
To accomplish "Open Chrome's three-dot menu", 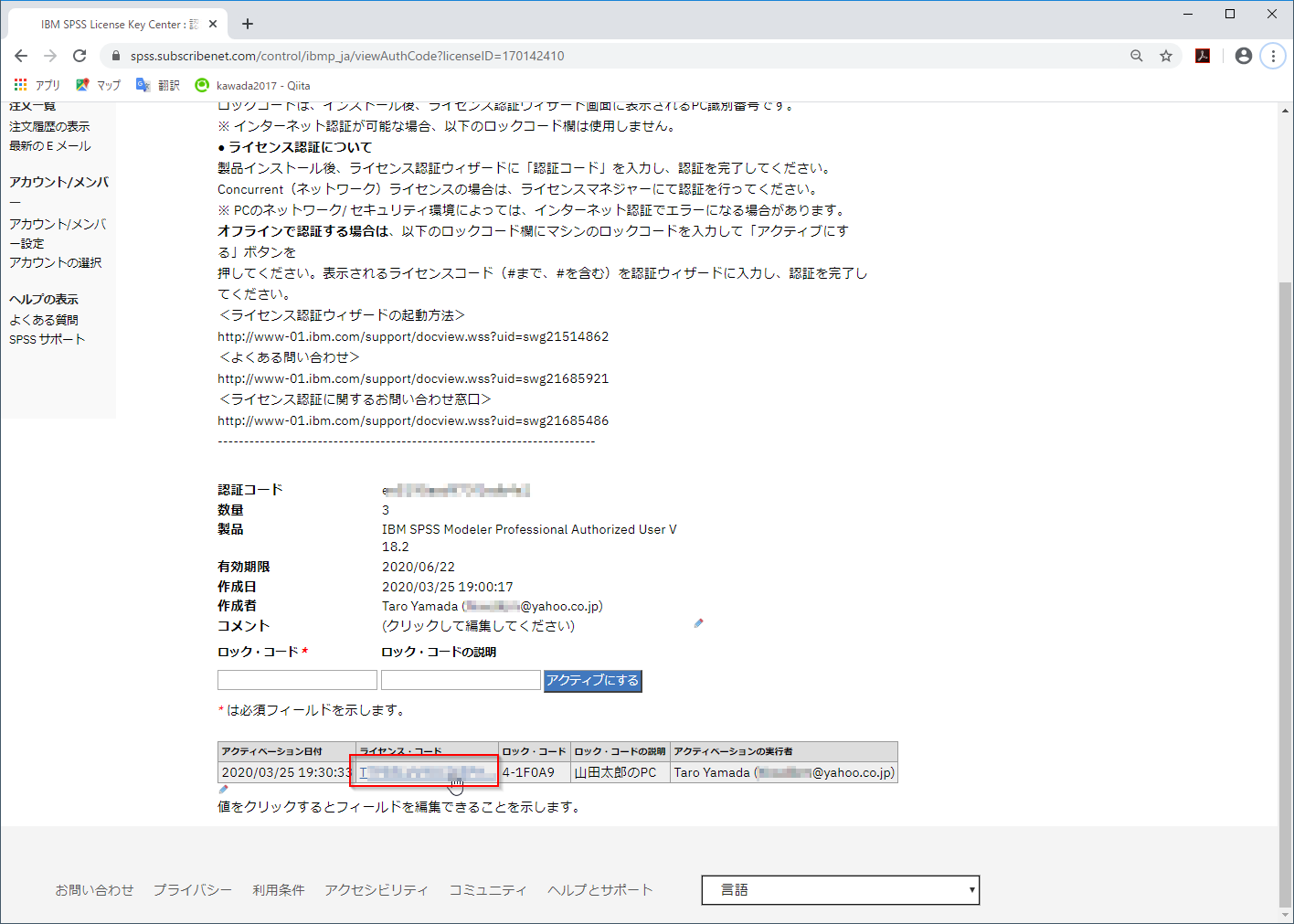I will point(1273,56).
